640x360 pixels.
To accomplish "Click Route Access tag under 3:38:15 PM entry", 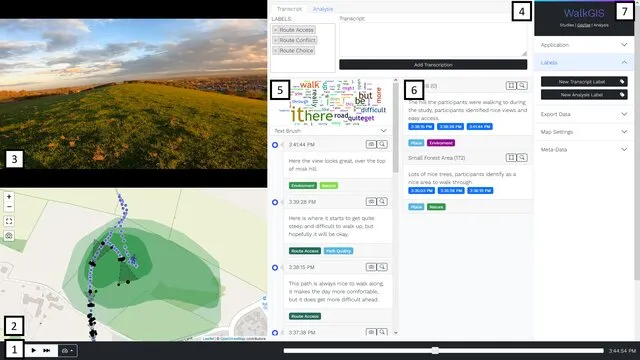I will coord(305,316).
